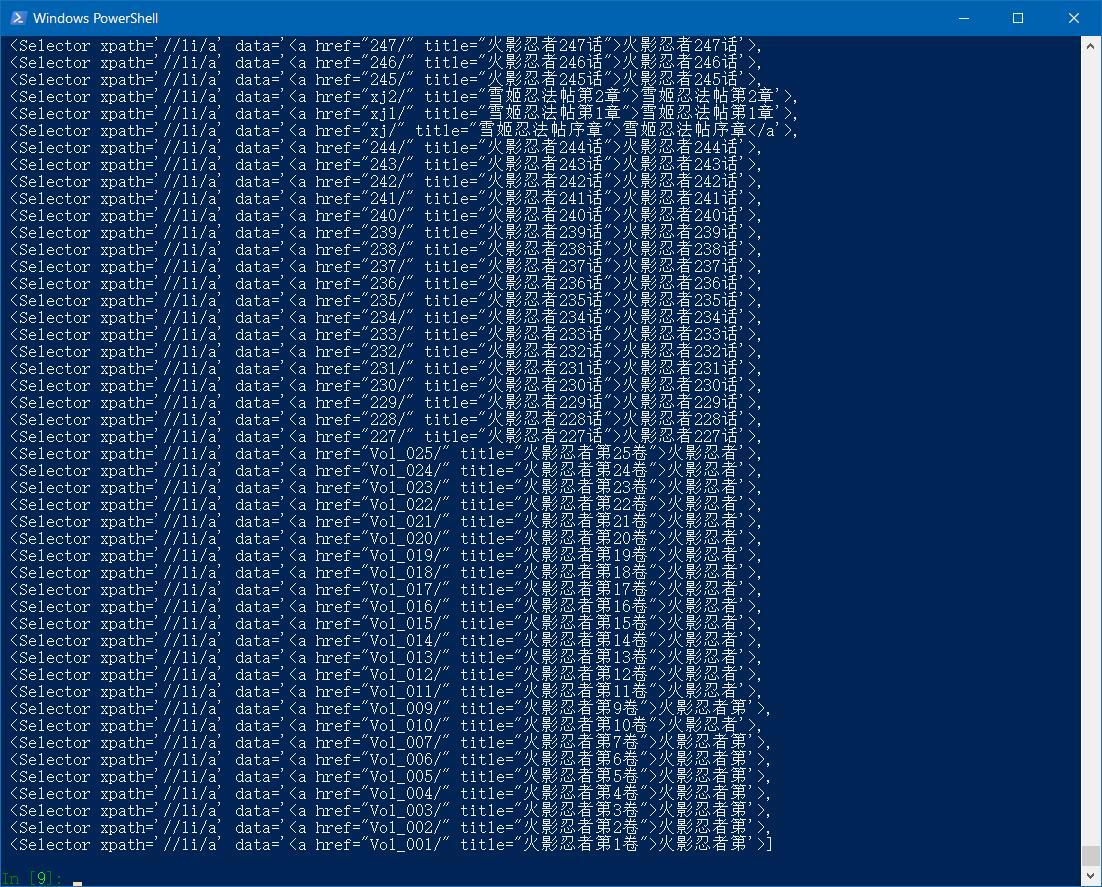
Task: Click the PowerShell icon in title bar
Action: tap(18, 18)
